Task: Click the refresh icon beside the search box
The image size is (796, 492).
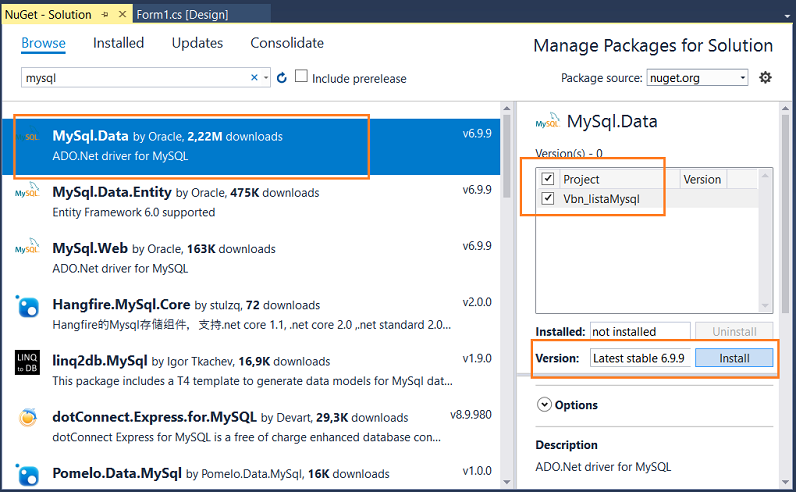Action: [282, 78]
